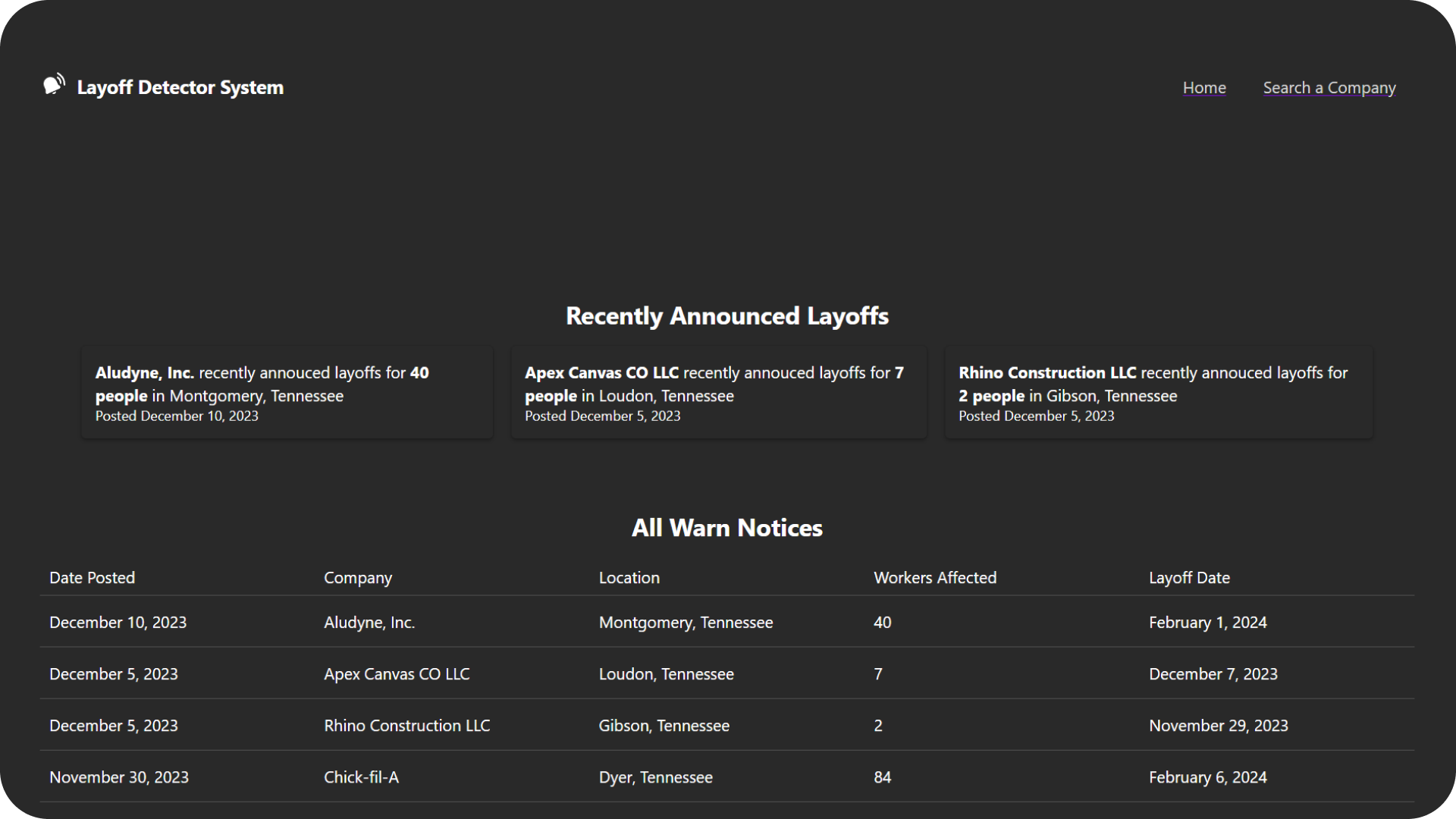The image size is (1456, 819).
Task: Click the Workers Affected column header
Action: coord(934,578)
